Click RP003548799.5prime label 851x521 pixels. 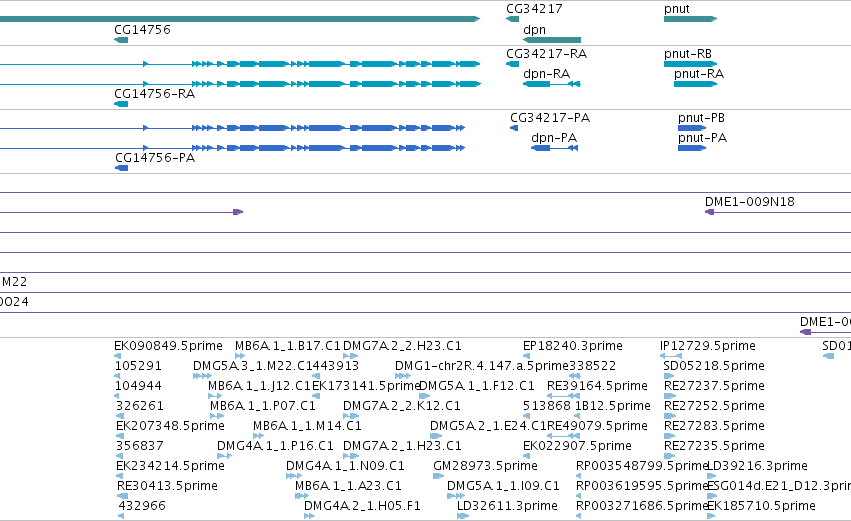[642, 466]
